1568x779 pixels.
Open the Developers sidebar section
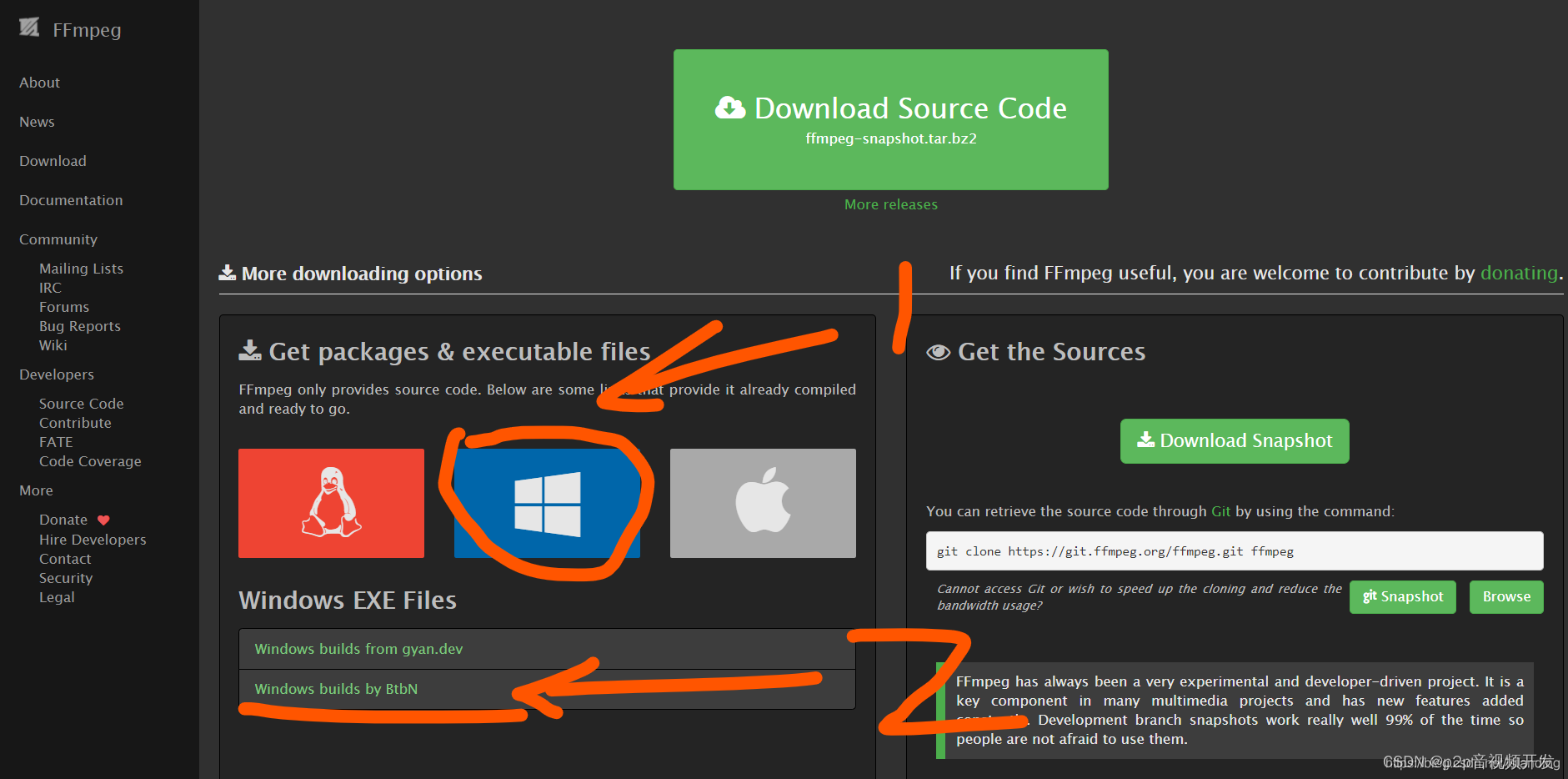coord(57,374)
